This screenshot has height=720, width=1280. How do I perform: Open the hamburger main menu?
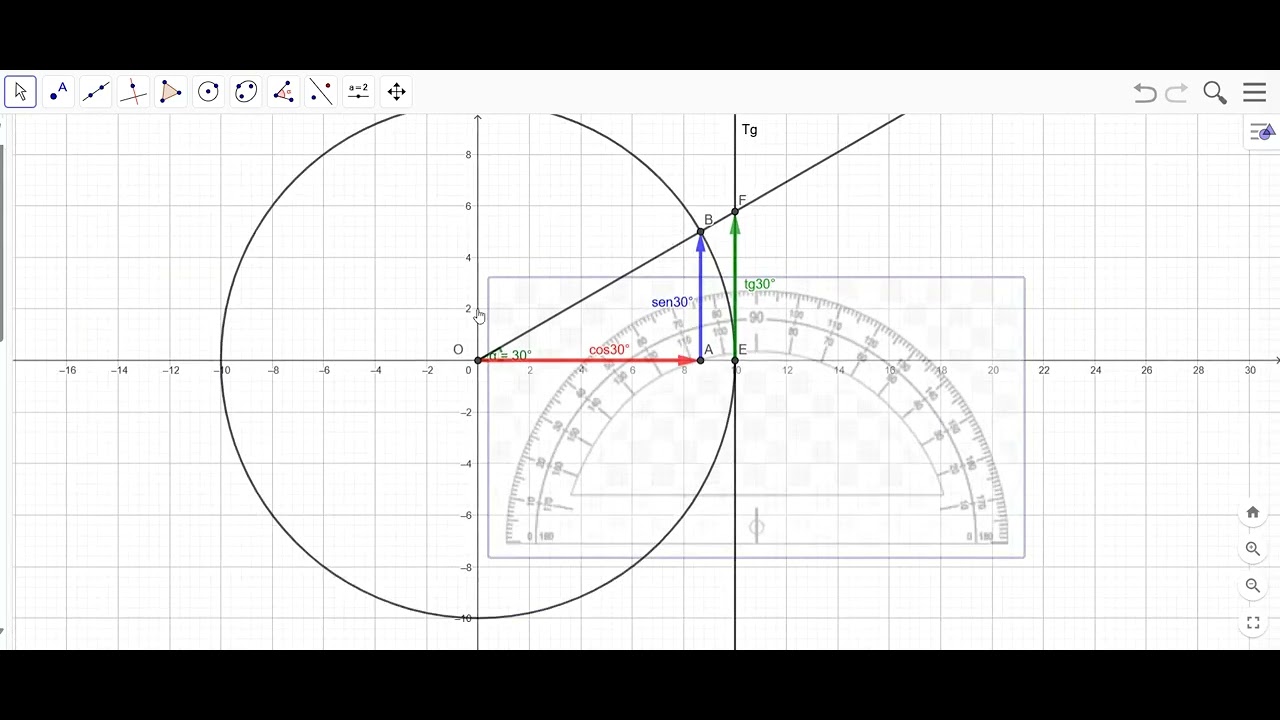(x=1255, y=92)
